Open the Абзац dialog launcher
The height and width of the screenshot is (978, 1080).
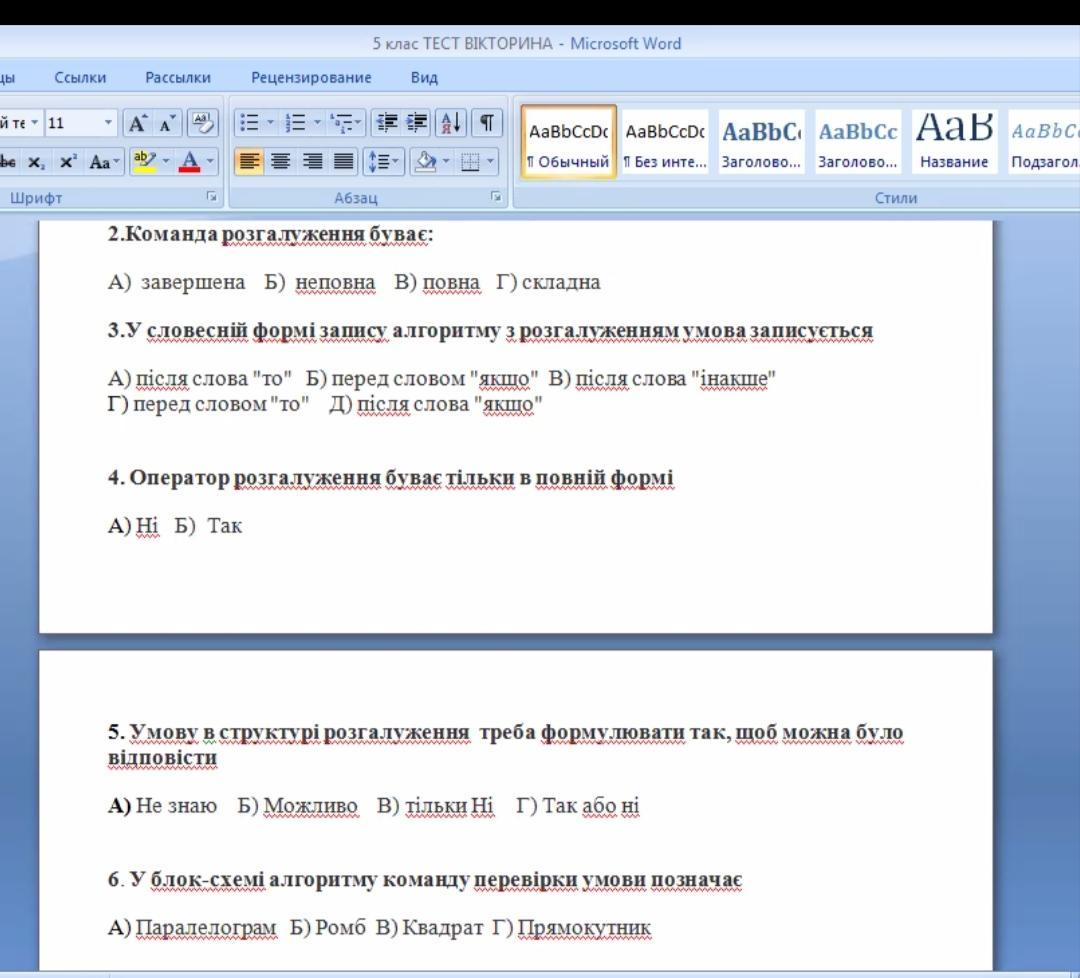pyautogui.click(x=495, y=198)
